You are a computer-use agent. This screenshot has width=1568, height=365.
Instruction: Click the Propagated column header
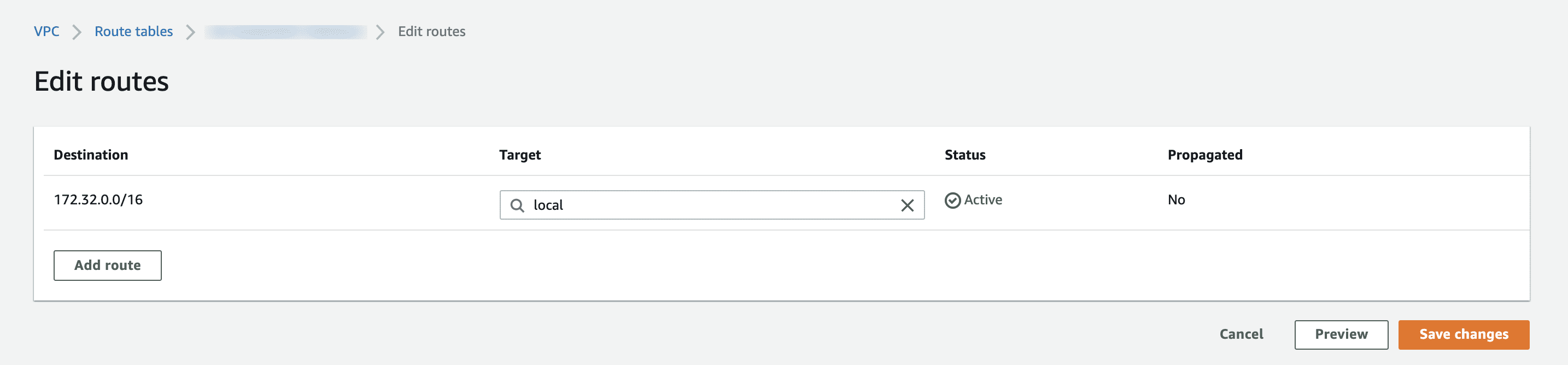point(1204,155)
